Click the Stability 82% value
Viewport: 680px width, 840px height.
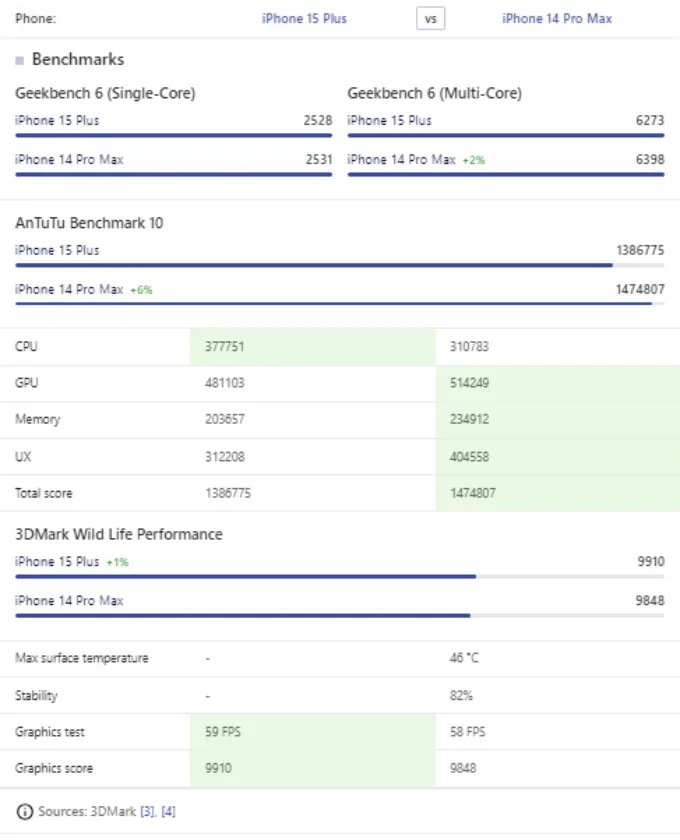(461, 695)
